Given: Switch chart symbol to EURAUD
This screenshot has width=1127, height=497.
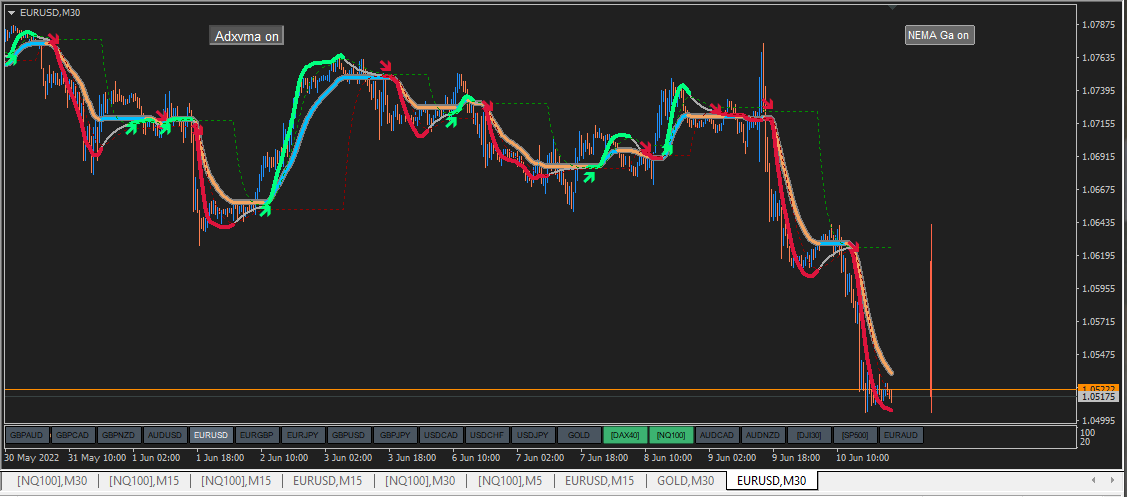Looking at the screenshot, I should 901,435.
